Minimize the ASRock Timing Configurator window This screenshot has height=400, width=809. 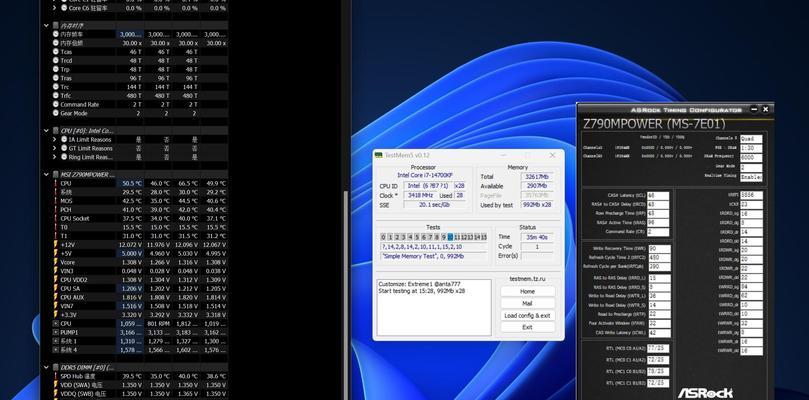754,109
